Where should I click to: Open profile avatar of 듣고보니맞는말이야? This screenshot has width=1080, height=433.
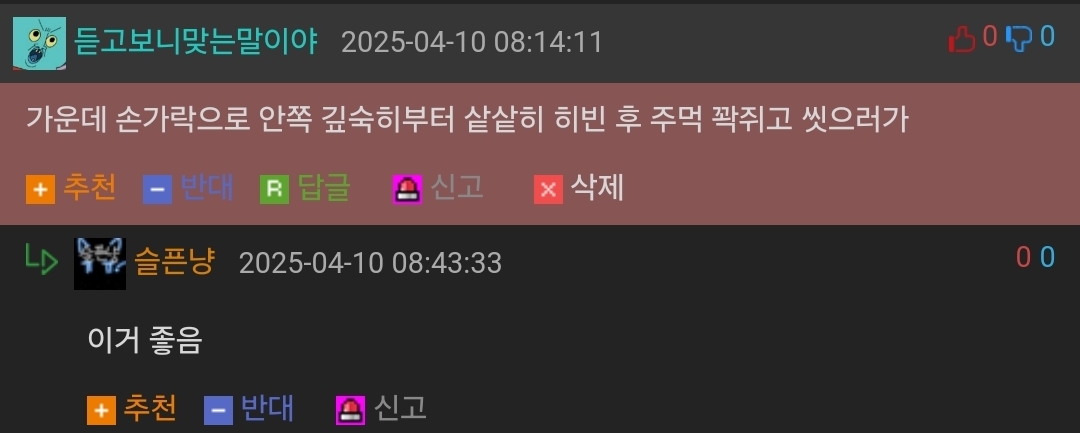click(39, 43)
